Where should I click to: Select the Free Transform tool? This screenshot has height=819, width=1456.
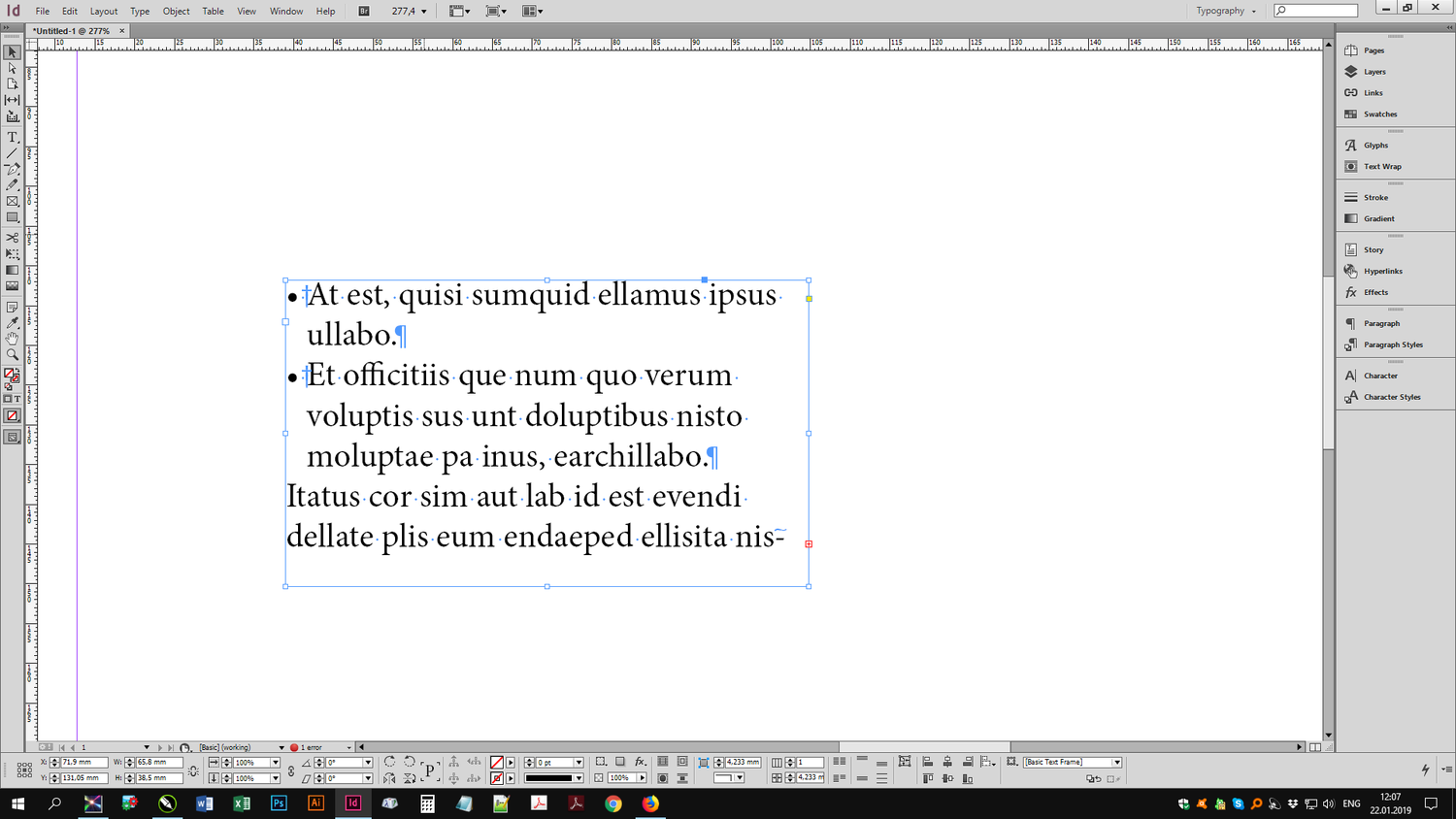point(12,253)
